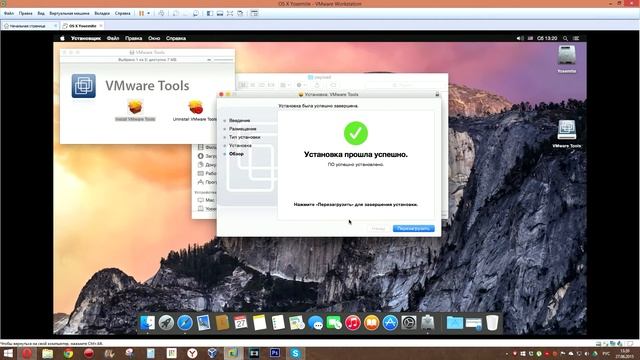Image resolution: width=640 pixels, height=360 pixels.
Task: Open VMware Tools volume on desktop
Action: 567,130
